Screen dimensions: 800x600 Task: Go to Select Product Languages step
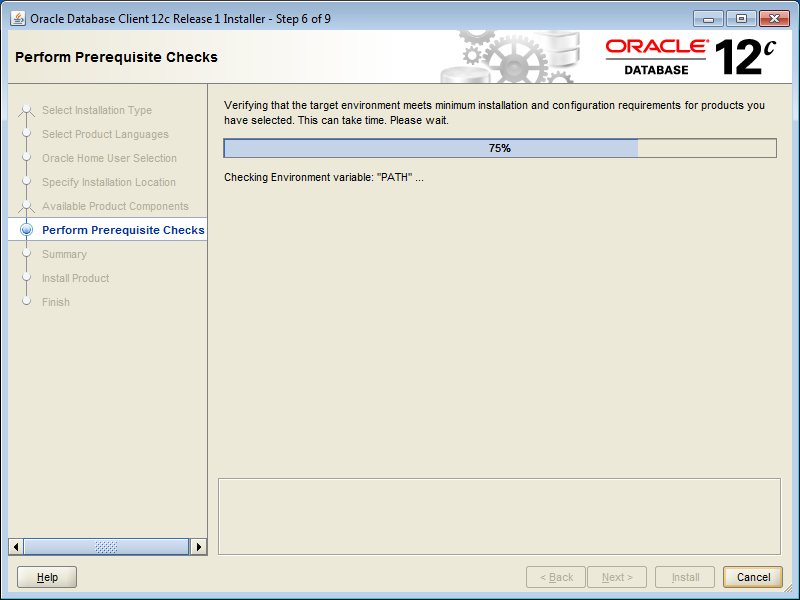[105, 134]
